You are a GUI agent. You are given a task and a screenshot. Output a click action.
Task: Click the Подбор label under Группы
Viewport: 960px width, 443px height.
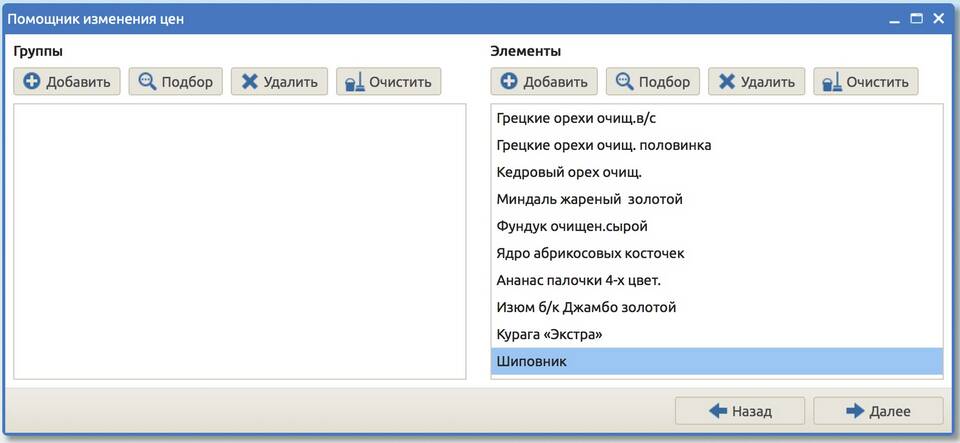187,82
